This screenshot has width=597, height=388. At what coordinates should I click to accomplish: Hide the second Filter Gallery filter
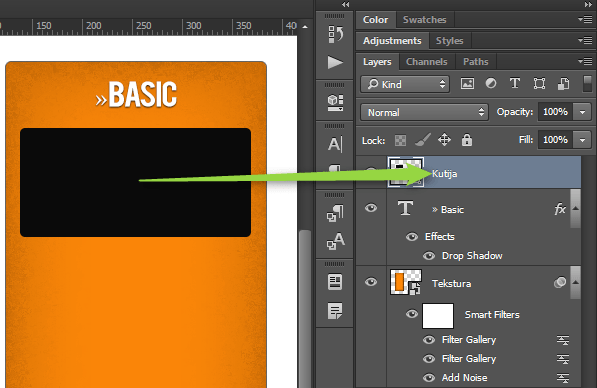(x=429, y=359)
